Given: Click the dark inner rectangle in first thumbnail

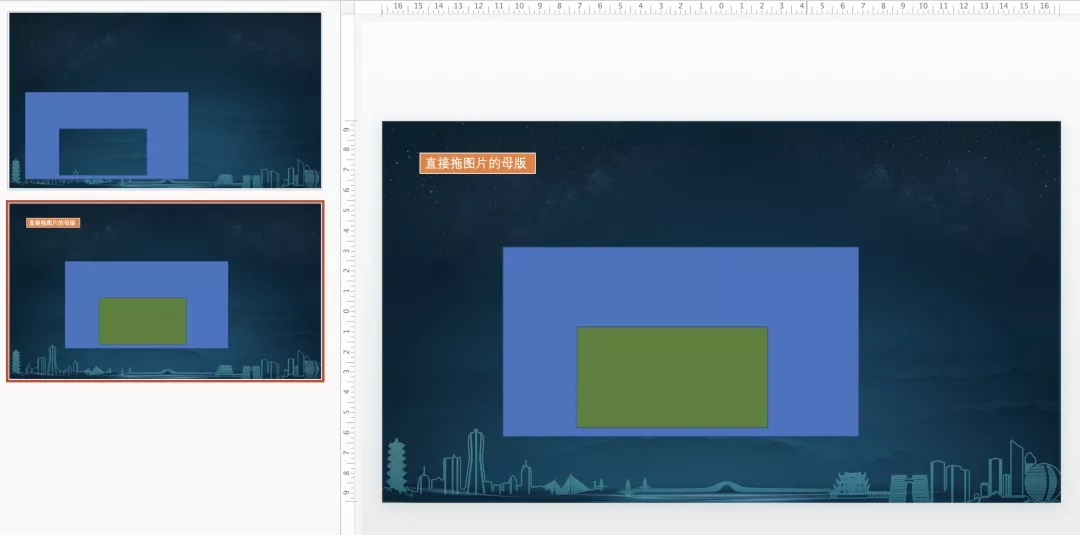Looking at the screenshot, I should tap(103, 151).
